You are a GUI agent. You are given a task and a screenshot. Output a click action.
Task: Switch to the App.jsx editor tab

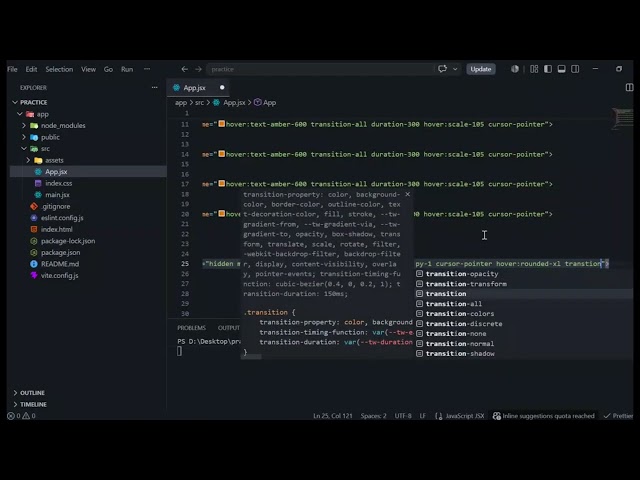194,88
